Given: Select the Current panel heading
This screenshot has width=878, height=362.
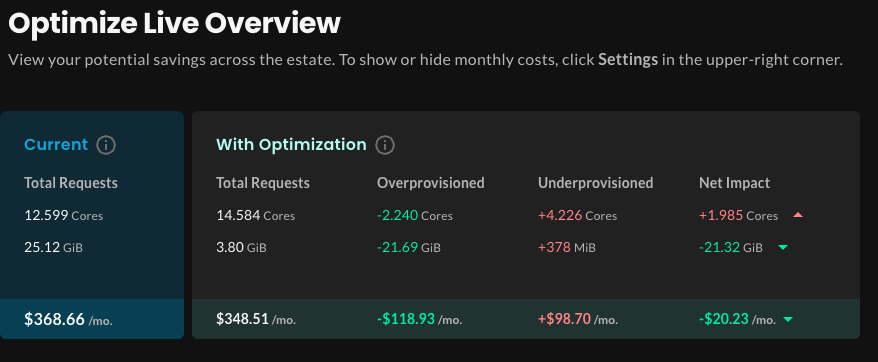Looking at the screenshot, I should pos(56,145).
